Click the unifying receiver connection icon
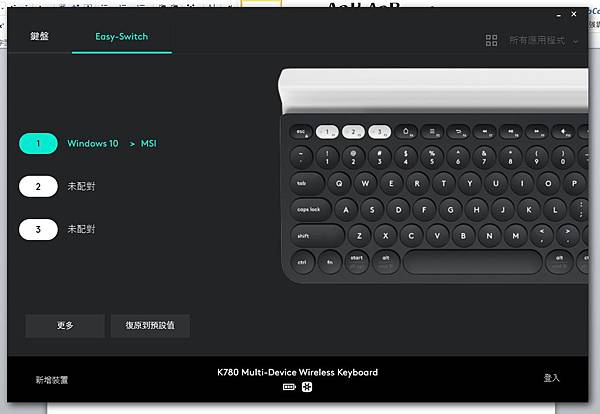Image resolution: width=600 pixels, height=414 pixels. 307,387
